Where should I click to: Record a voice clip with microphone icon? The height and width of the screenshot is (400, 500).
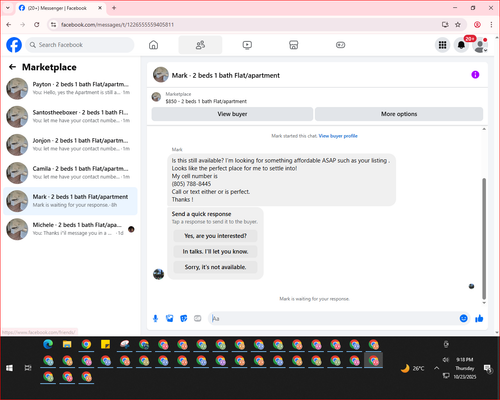click(155, 319)
